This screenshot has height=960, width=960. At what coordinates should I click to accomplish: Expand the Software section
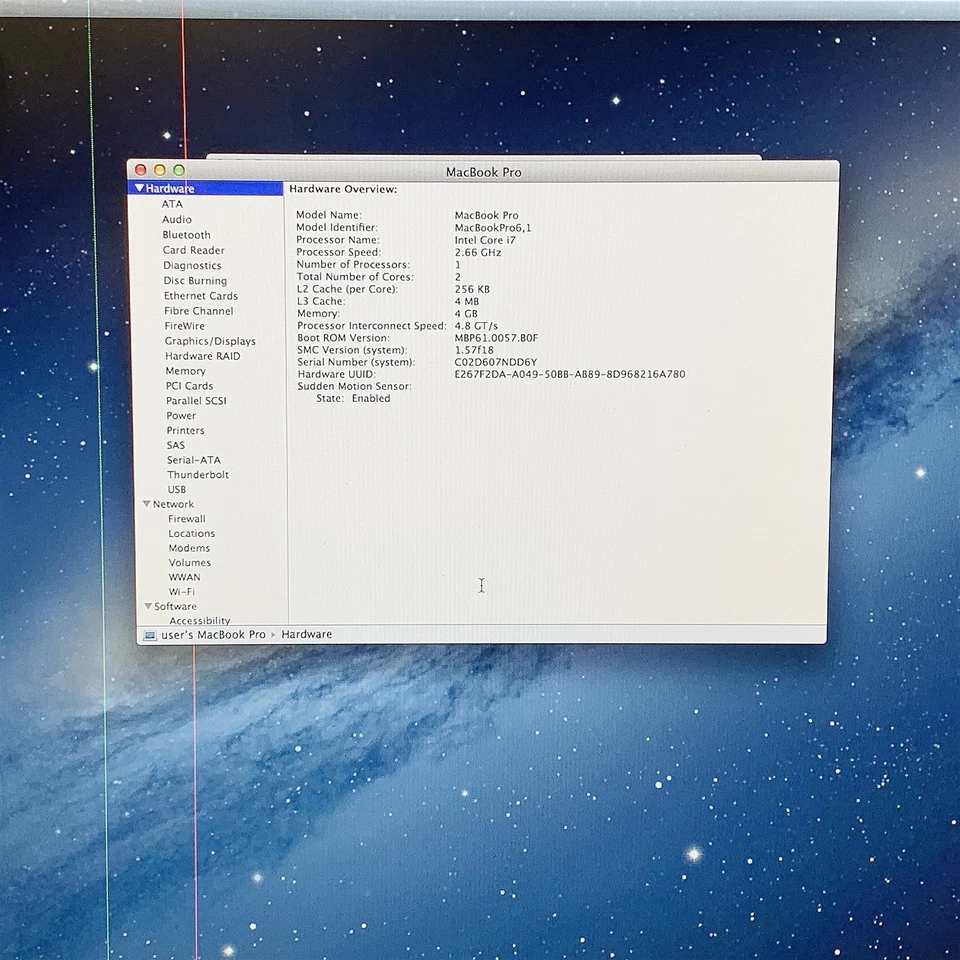coord(147,606)
